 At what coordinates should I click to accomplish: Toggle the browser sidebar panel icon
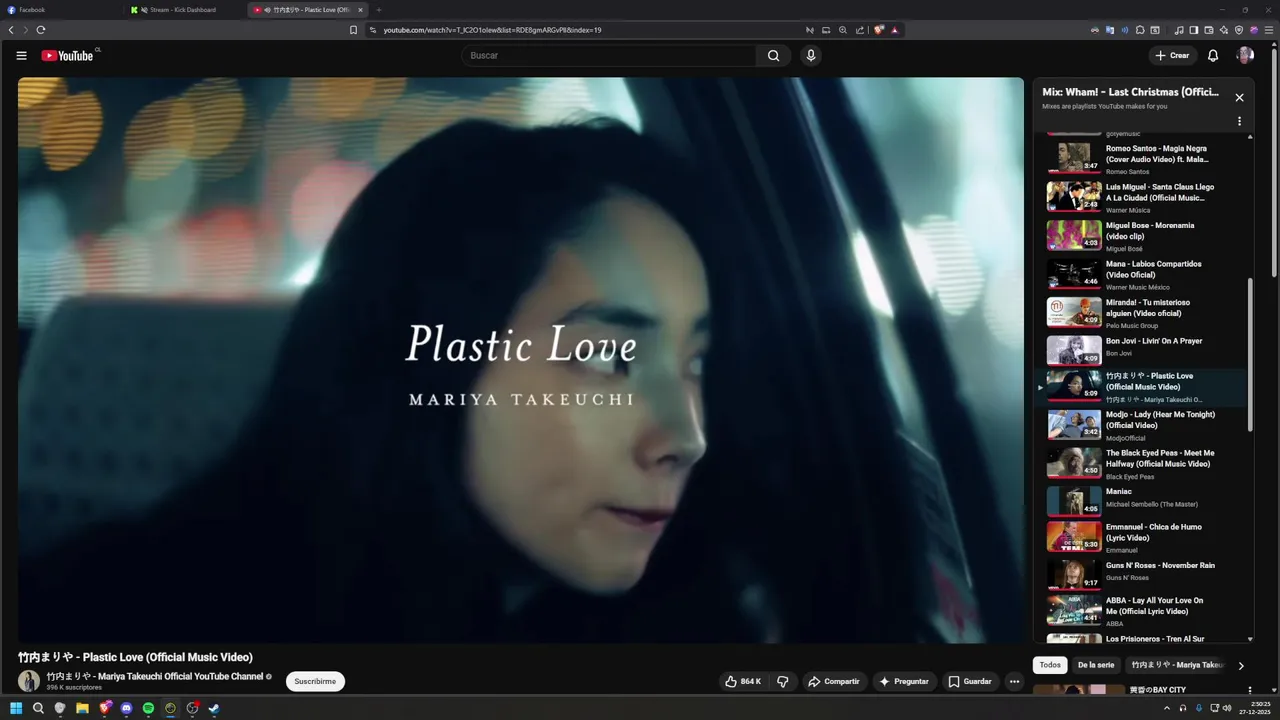point(1194,30)
